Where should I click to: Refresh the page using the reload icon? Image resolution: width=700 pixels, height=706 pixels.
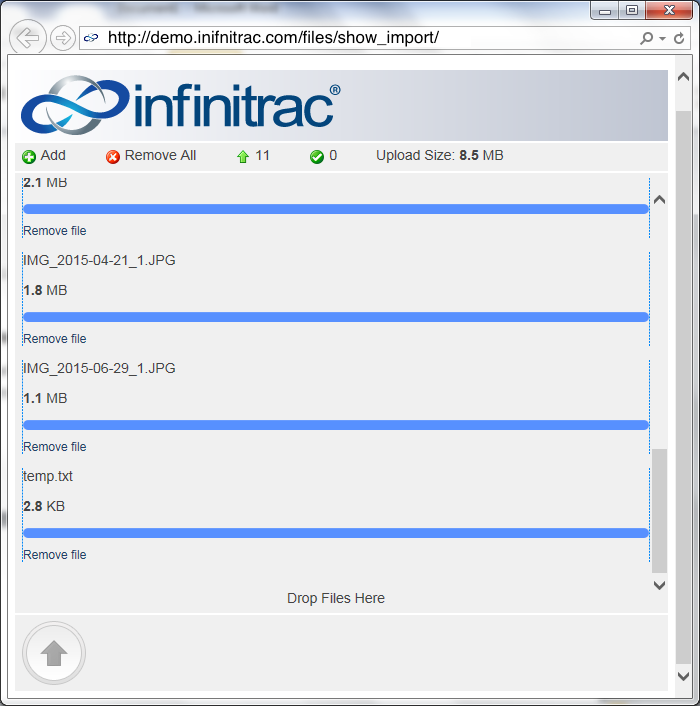click(x=679, y=38)
